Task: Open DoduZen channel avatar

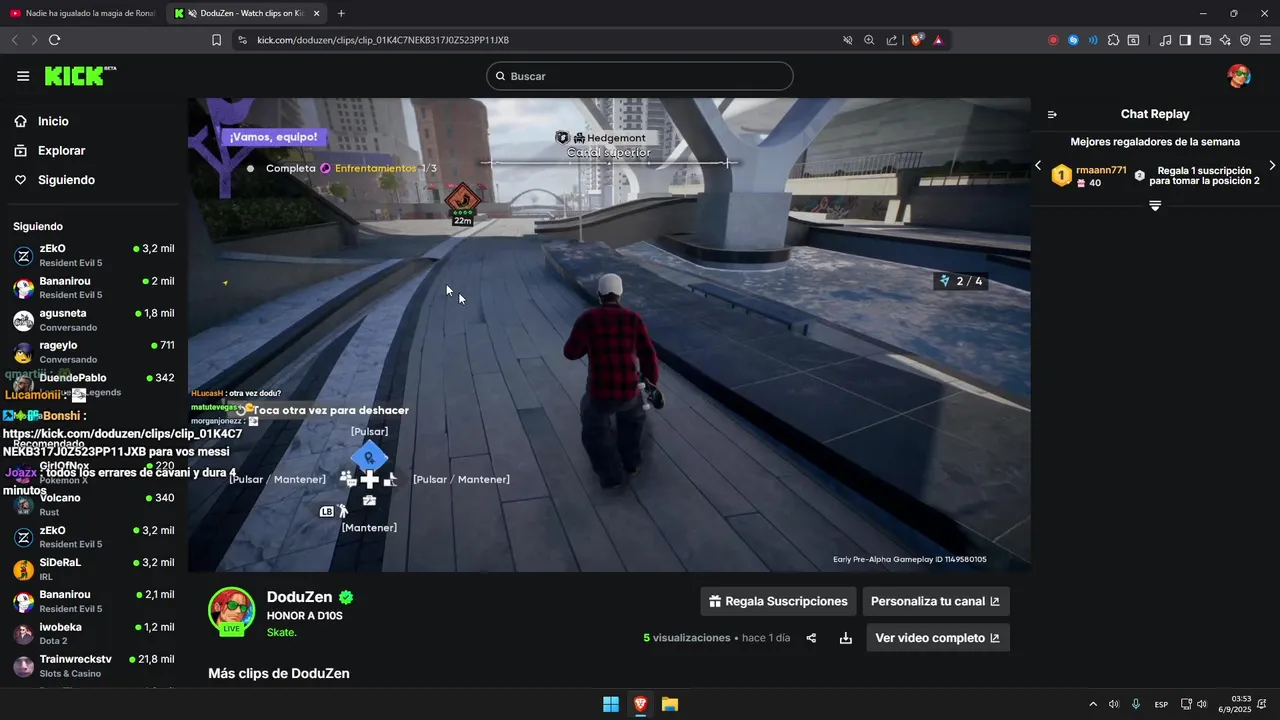Action: pyautogui.click(x=231, y=611)
